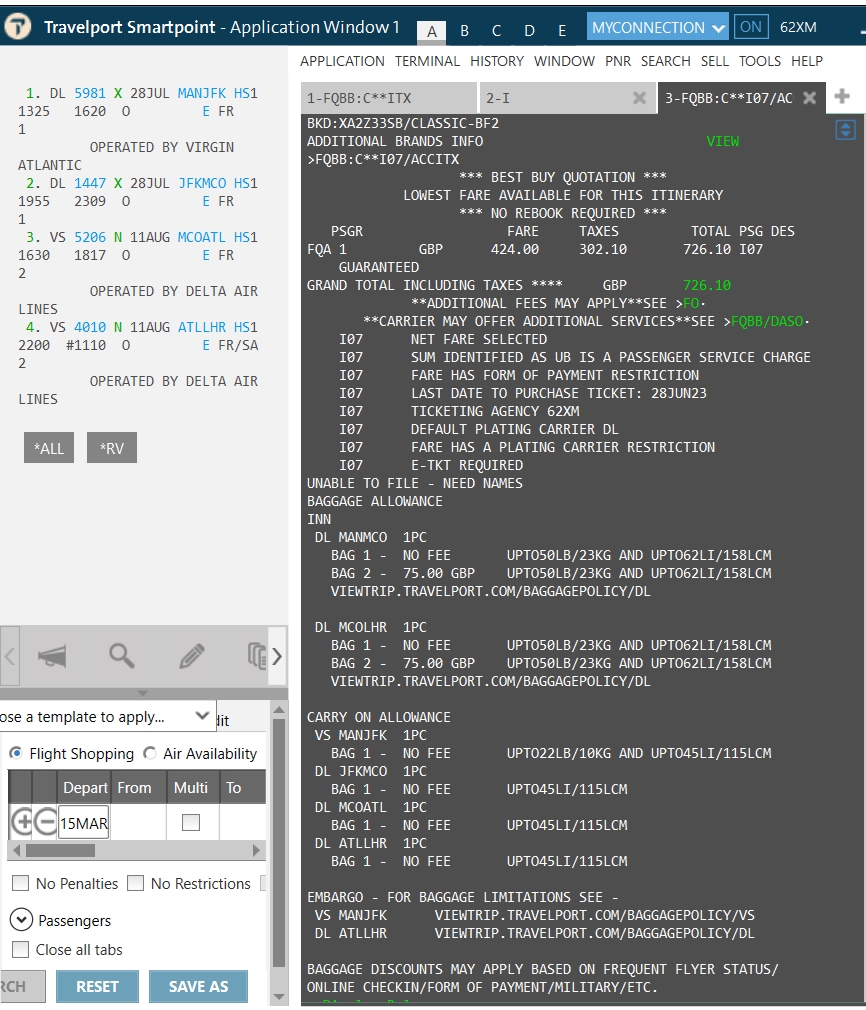Click the documents copy icon
Image resolution: width=866 pixels, height=1010 pixels.
click(x=257, y=656)
